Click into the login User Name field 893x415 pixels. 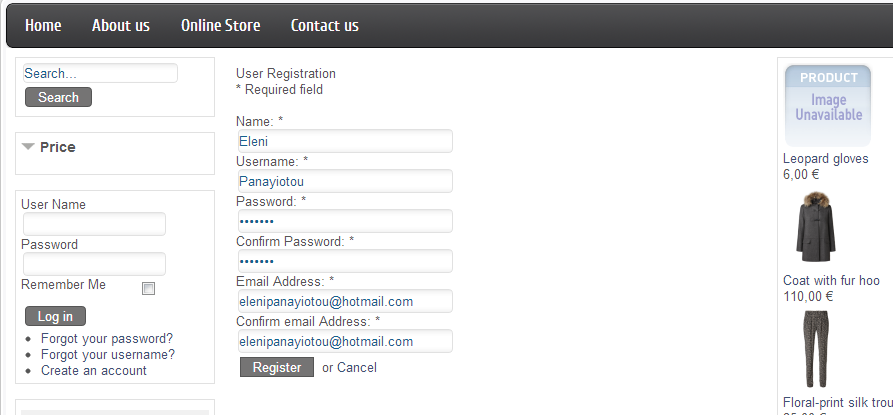click(x=94, y=224)
